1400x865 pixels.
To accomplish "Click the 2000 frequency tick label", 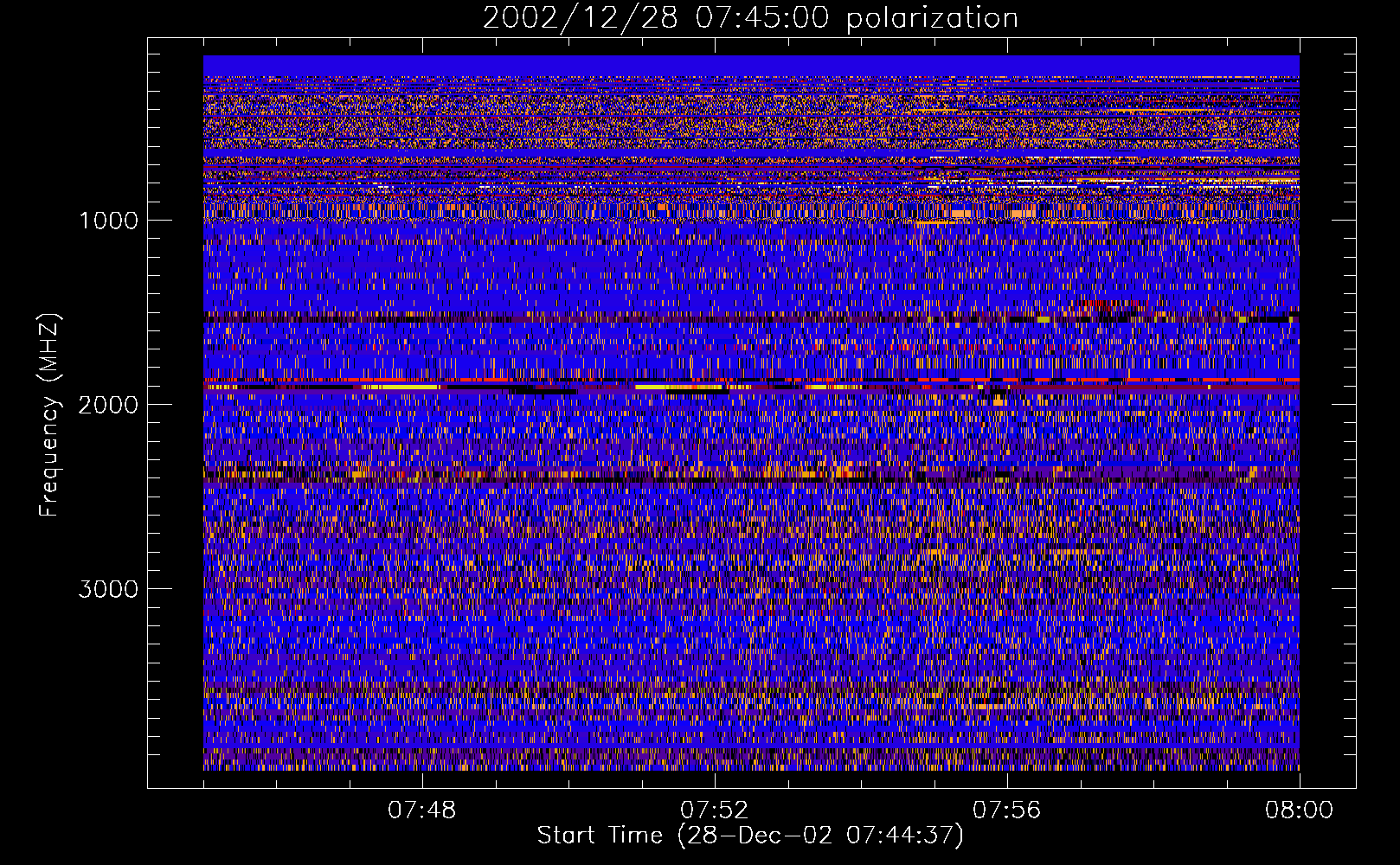I will pyautogui.click(x=108, y=405).
